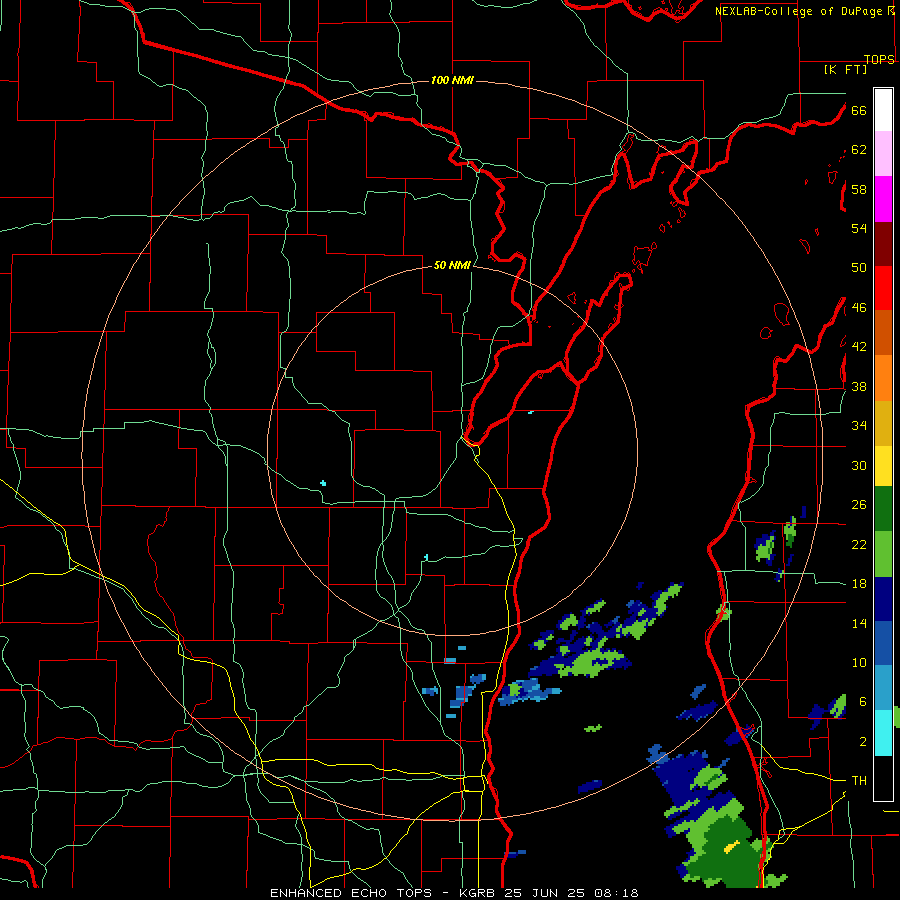Click the 10 value on the legend
Screen dimensions: 900x900
tap(859, 662)
